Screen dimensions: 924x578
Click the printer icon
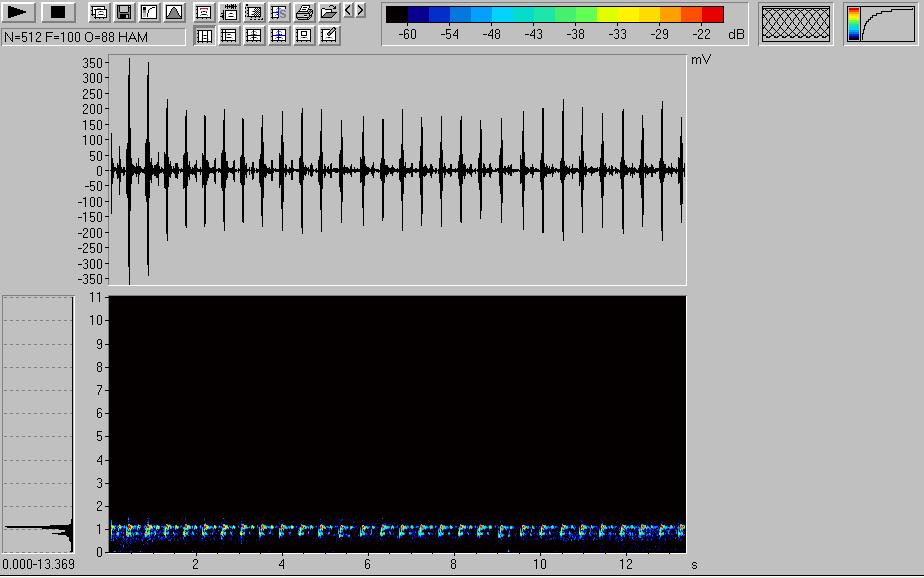point(304,12)
